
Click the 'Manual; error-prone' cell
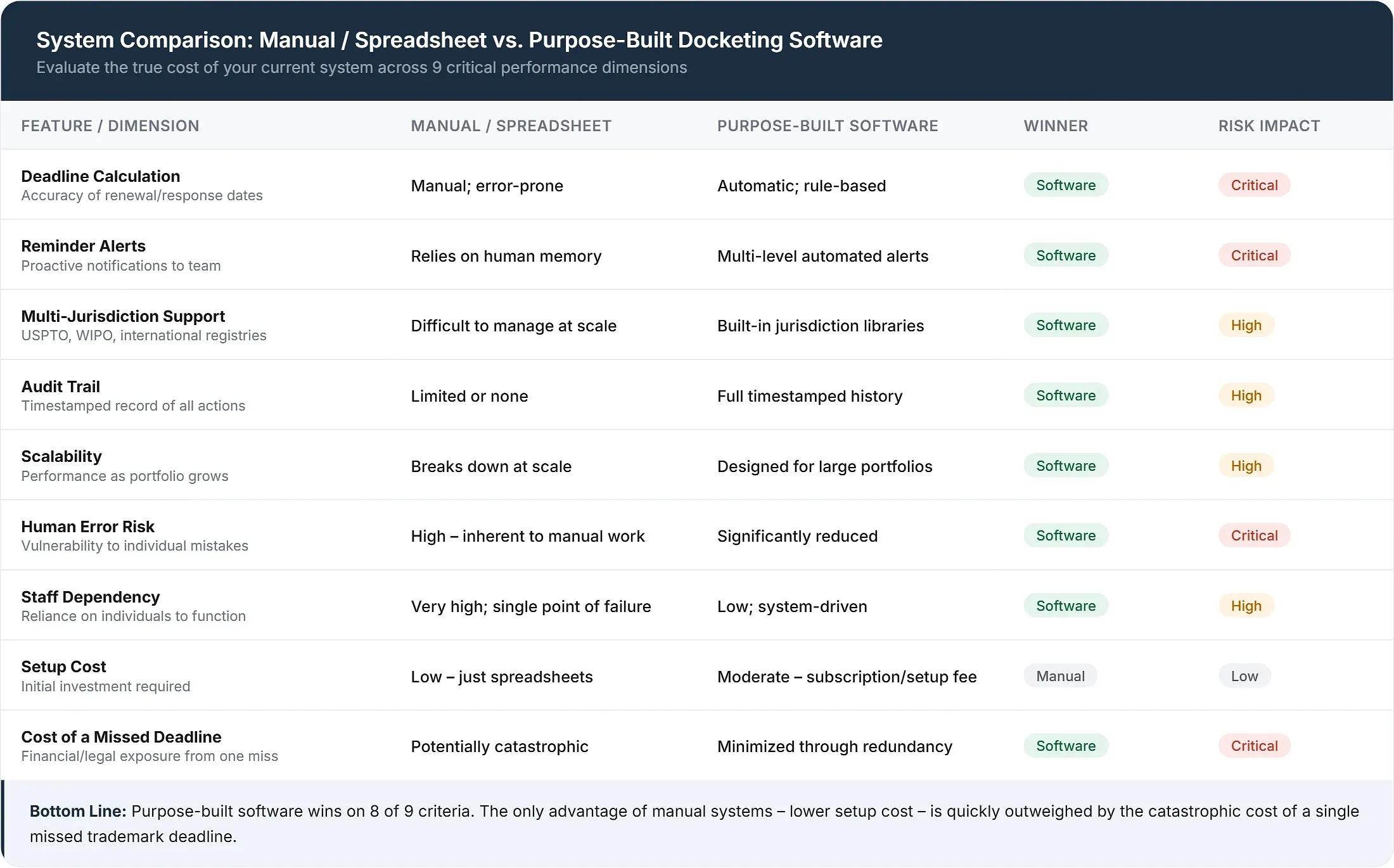pyautogui.click(x=487, y=186)
